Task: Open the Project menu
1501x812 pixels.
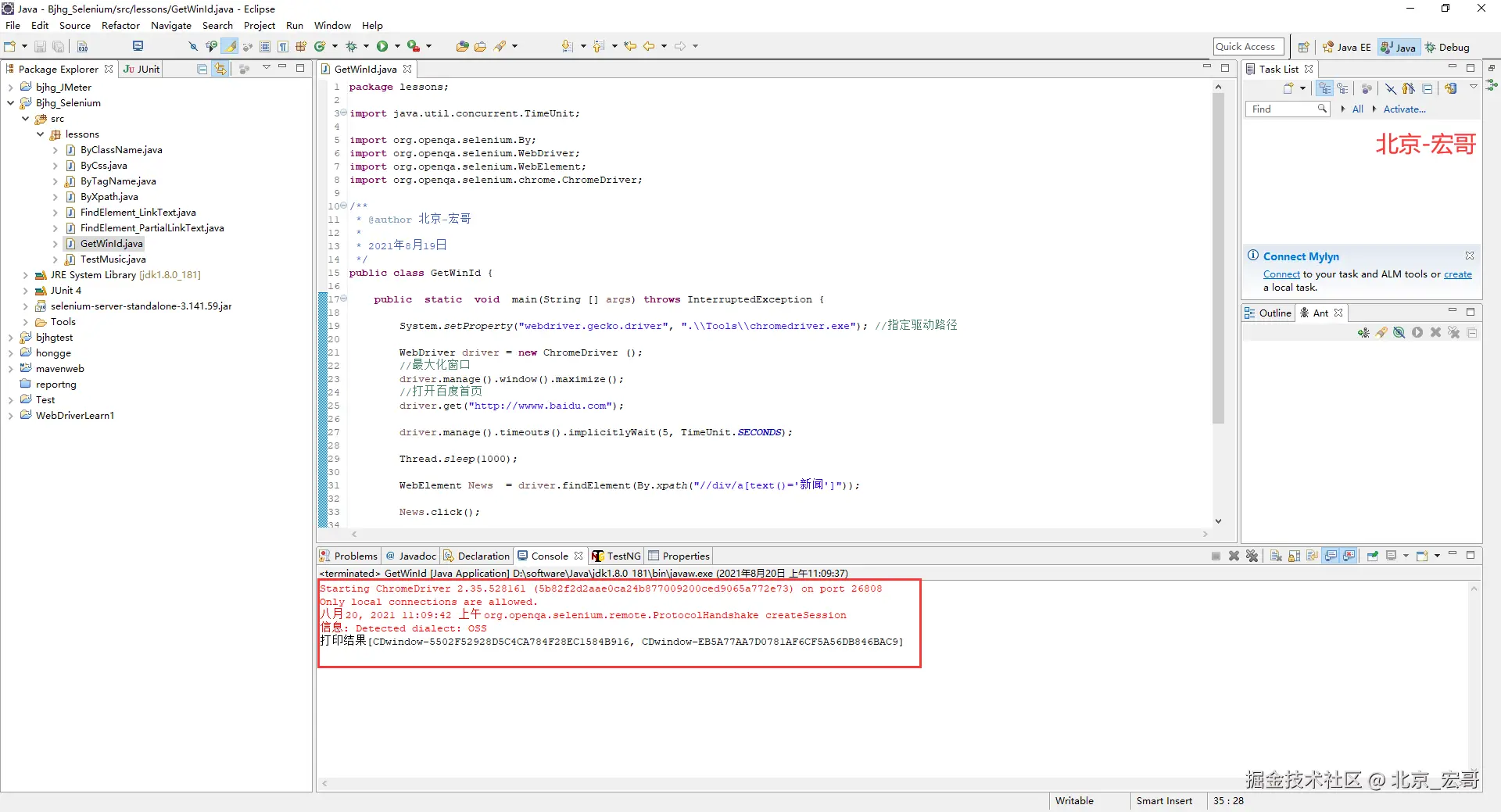Action: [260, 26]
